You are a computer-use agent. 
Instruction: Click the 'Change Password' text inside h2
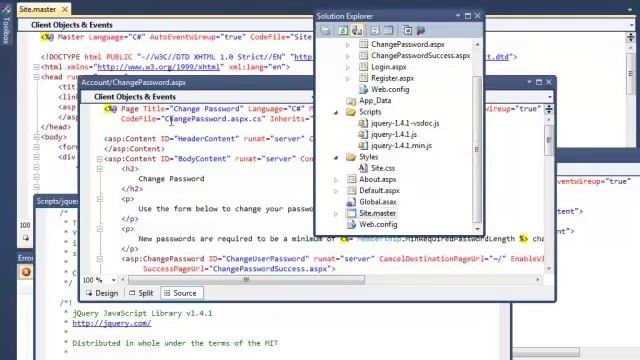[171, 179]
